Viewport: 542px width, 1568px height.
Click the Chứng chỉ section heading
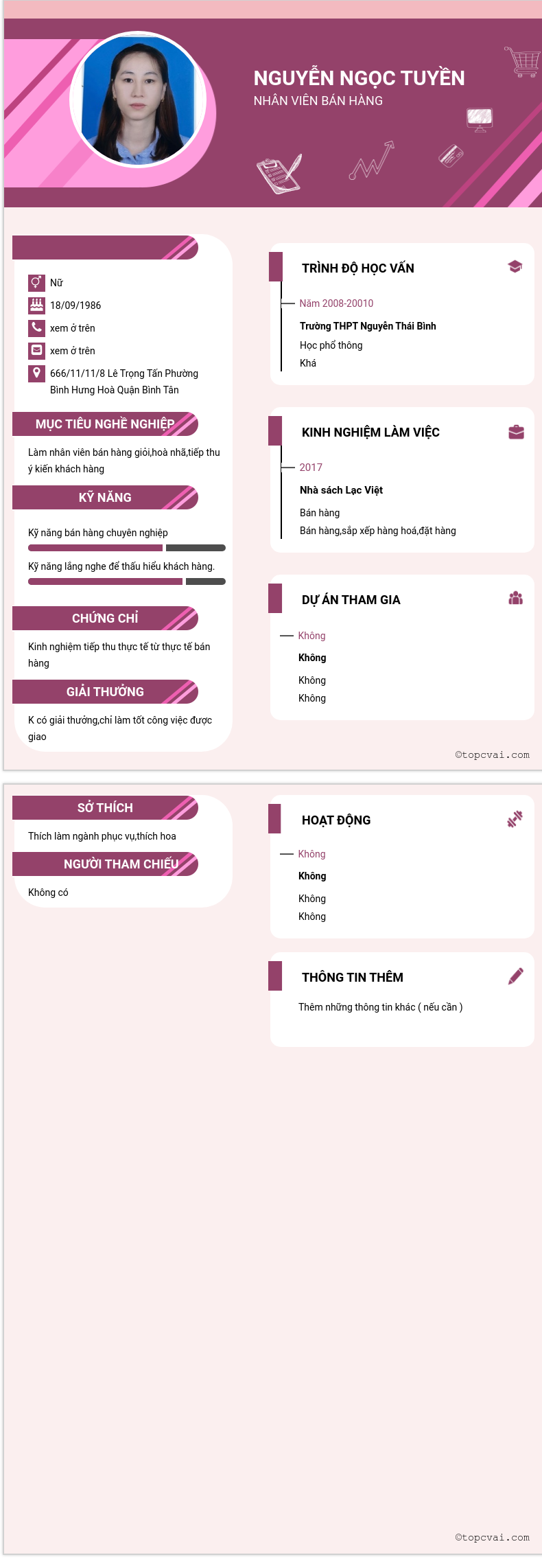[x=105, y=619]
